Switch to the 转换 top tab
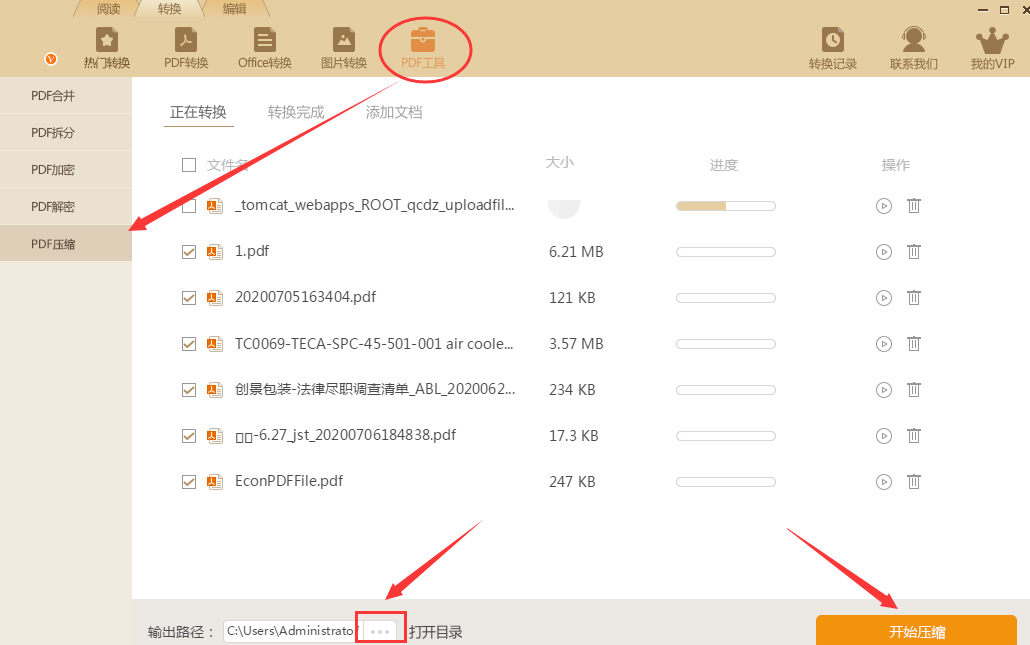 pos(169,9)
